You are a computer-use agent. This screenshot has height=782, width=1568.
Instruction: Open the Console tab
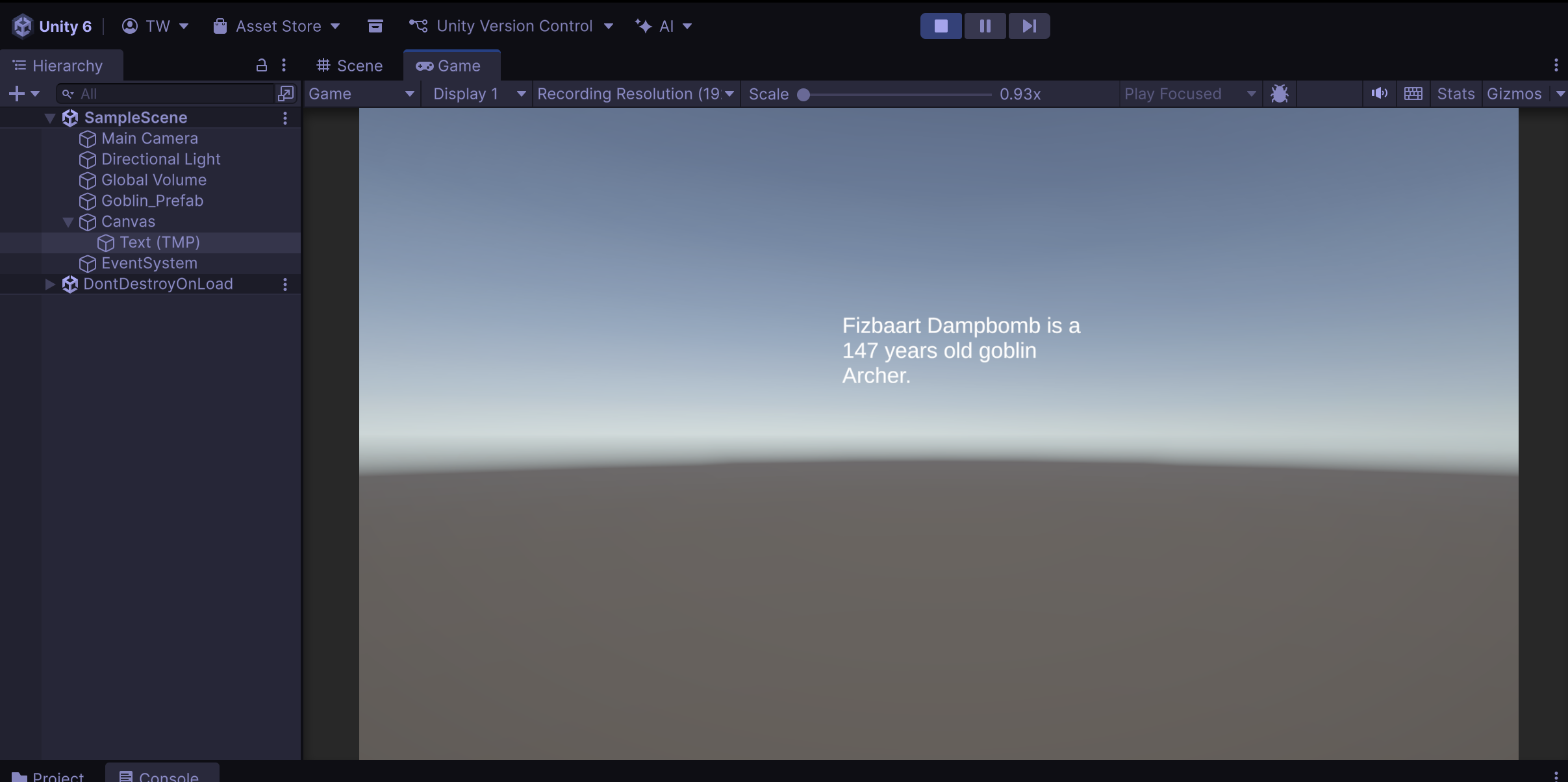click(160, 776)
